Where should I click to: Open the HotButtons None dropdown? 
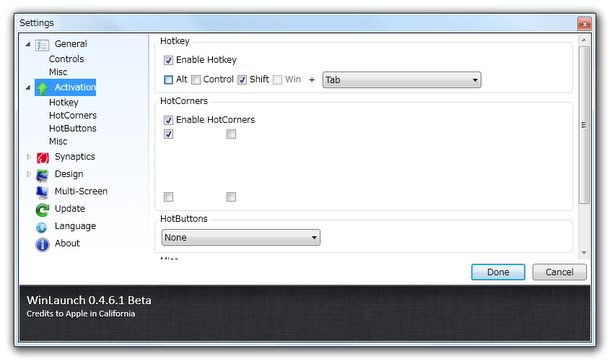coord(241,237)
